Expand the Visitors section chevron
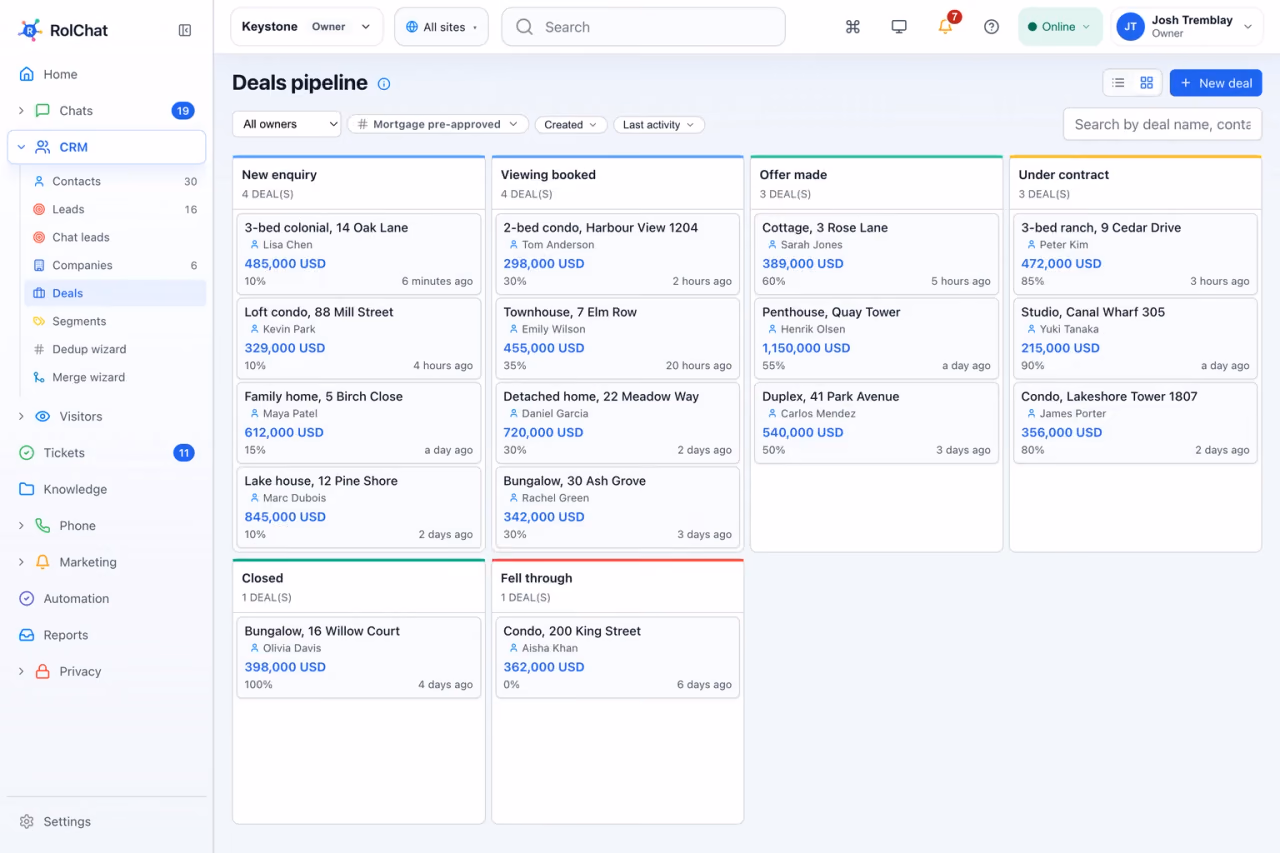The image size is (1280, 853). [x=21, y=416]
